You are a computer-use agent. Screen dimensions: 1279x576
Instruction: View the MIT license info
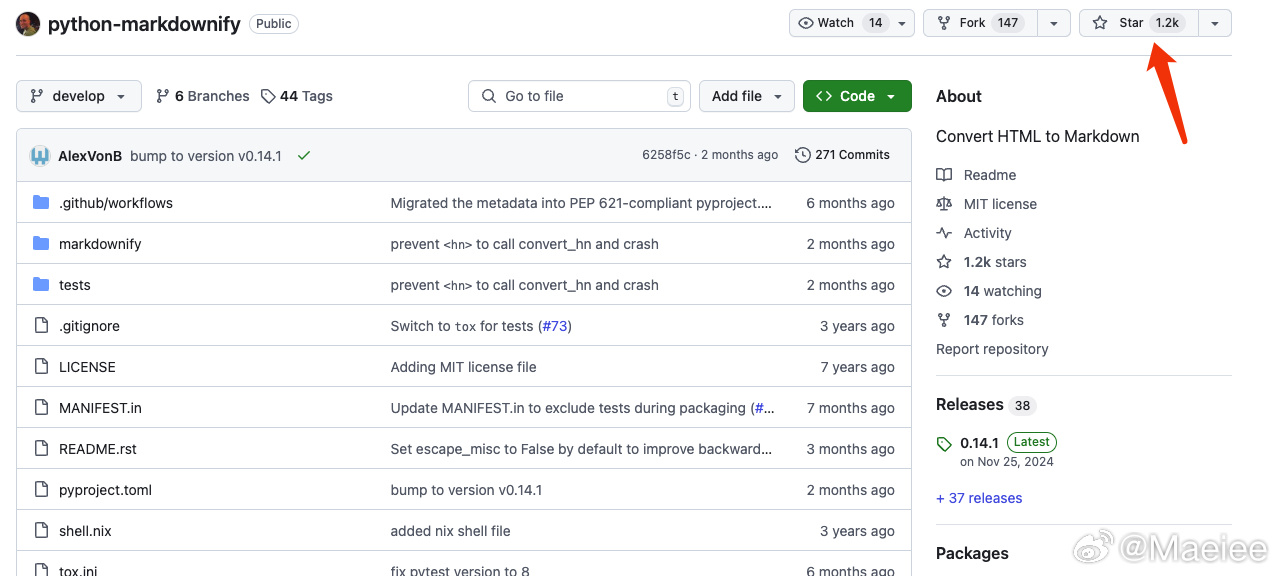coord(999,204)
